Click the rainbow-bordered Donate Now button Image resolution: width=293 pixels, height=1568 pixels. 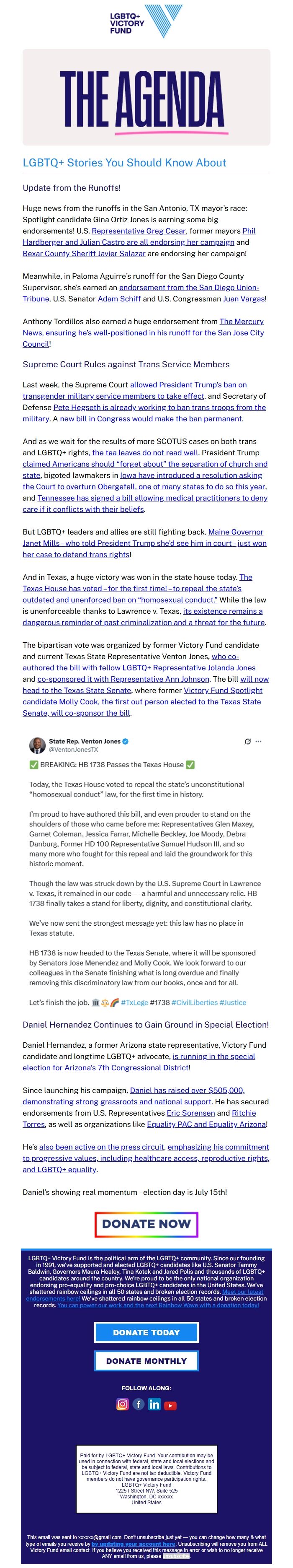click(x=146, y=1223)
